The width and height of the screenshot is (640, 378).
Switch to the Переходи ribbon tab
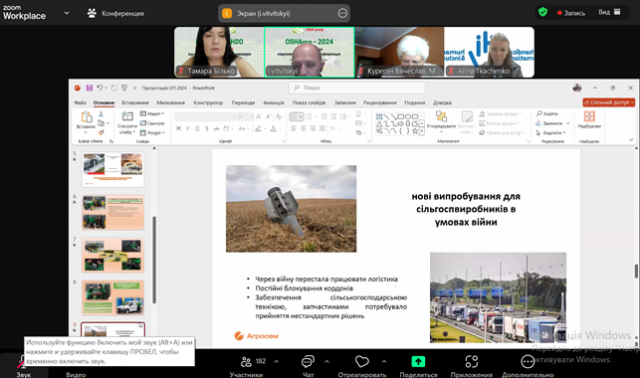[243, 102]
